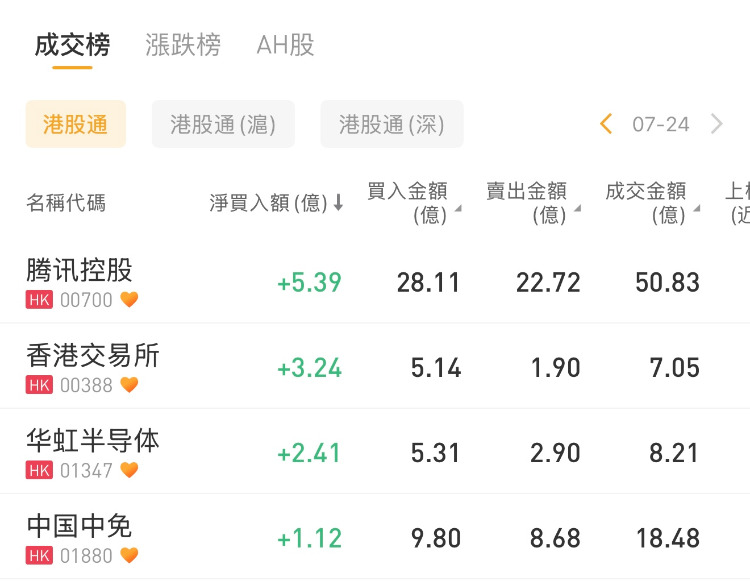The height and width of the screenshot is (585, 750).
Task: Click turnover value 50.83
Action: 668,282
